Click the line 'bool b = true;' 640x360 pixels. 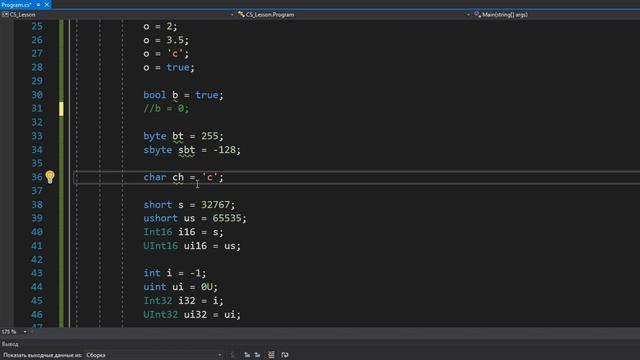pyautogui.click(x=183, y=95)
